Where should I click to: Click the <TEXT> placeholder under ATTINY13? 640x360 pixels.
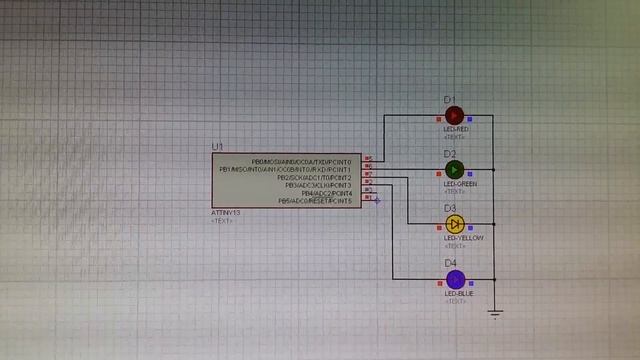click(222, 221)
